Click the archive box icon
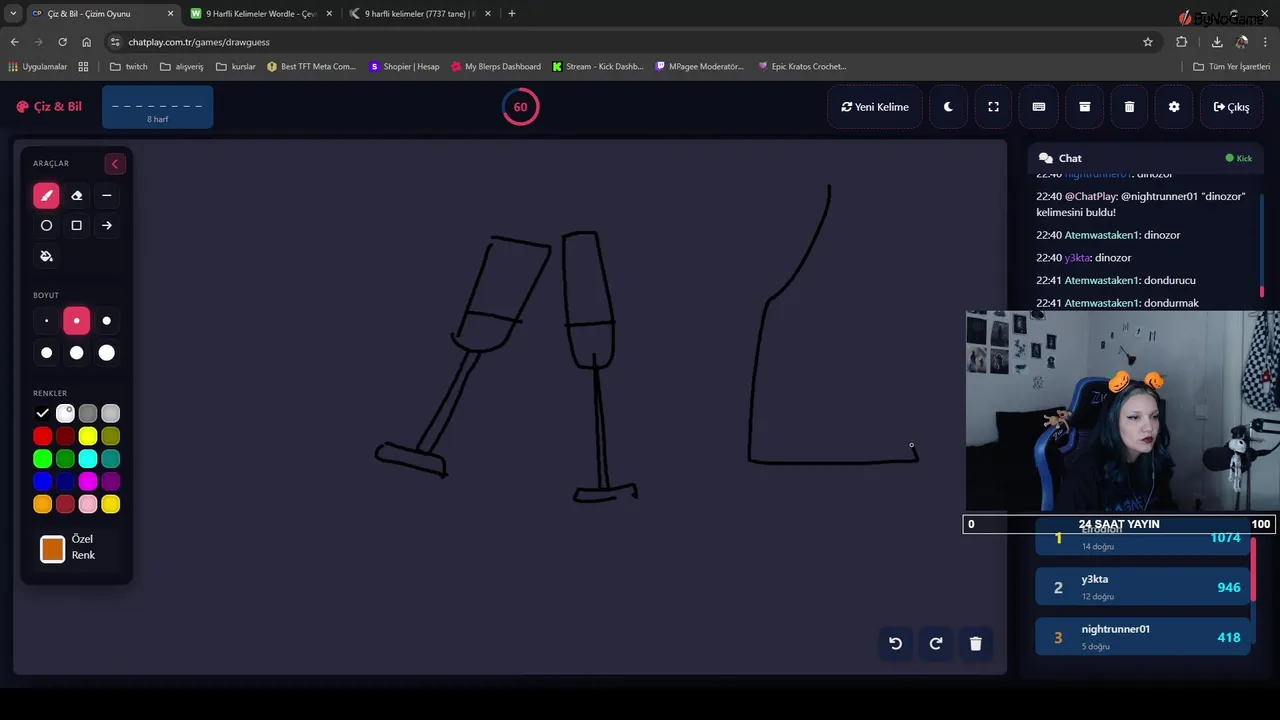 pyautogui.click(x=1084, y=107)
